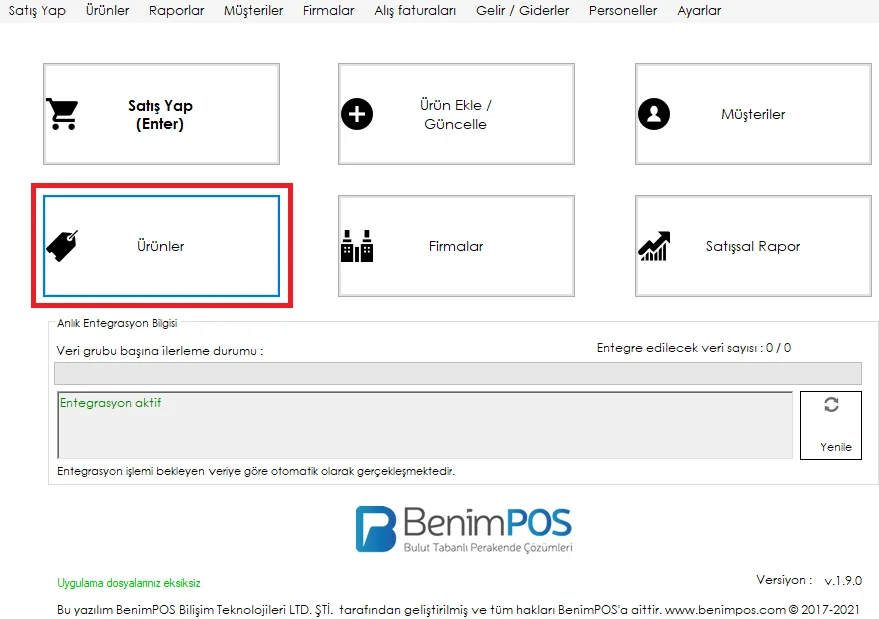This screenshot has height=619, width=879.
Task: Click the 'Entegrasyon işlemi bekleyen veriye göre' note
Action: [256, 471]
